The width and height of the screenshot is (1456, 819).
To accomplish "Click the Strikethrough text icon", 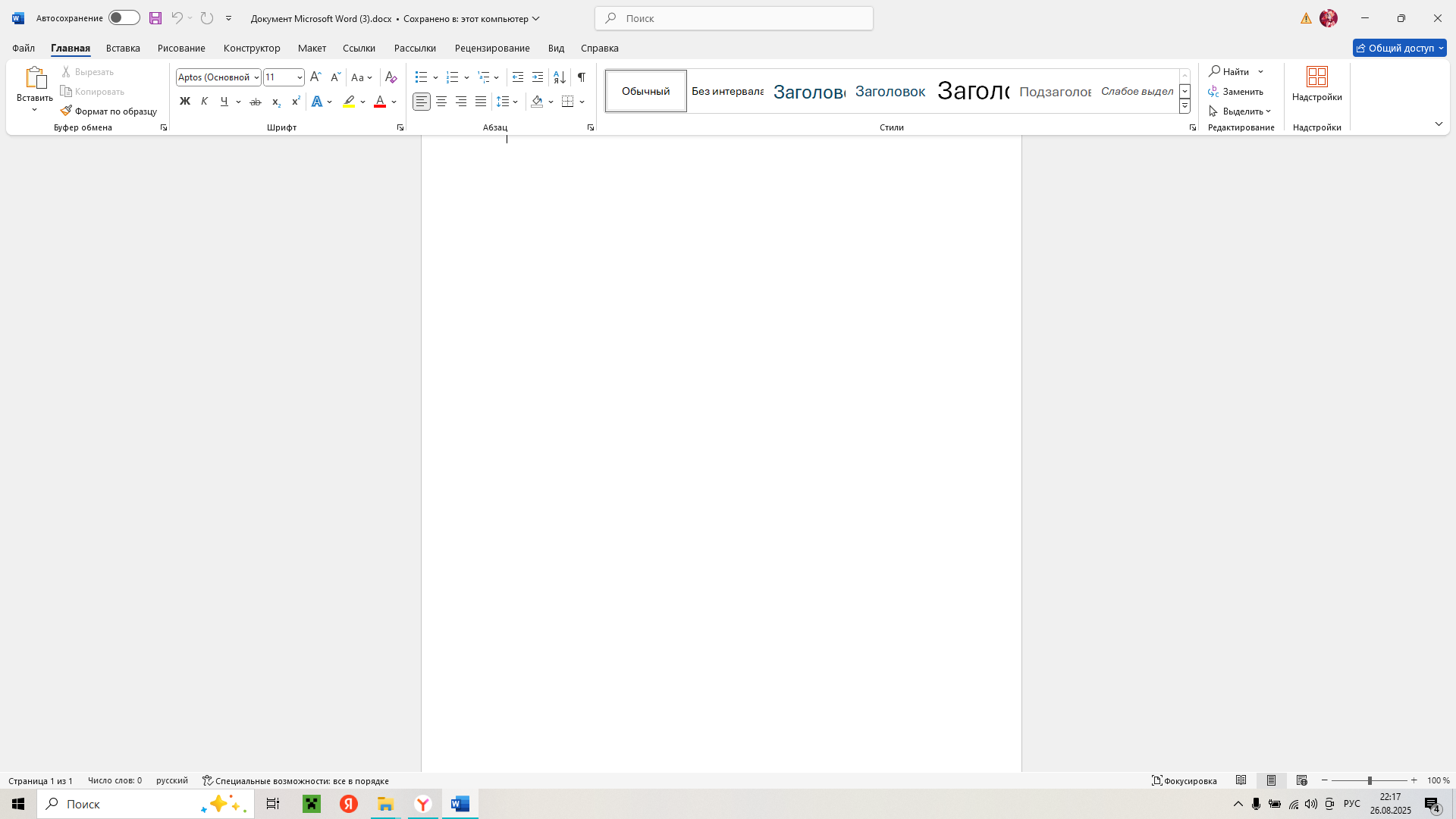I will coord(256,102).
